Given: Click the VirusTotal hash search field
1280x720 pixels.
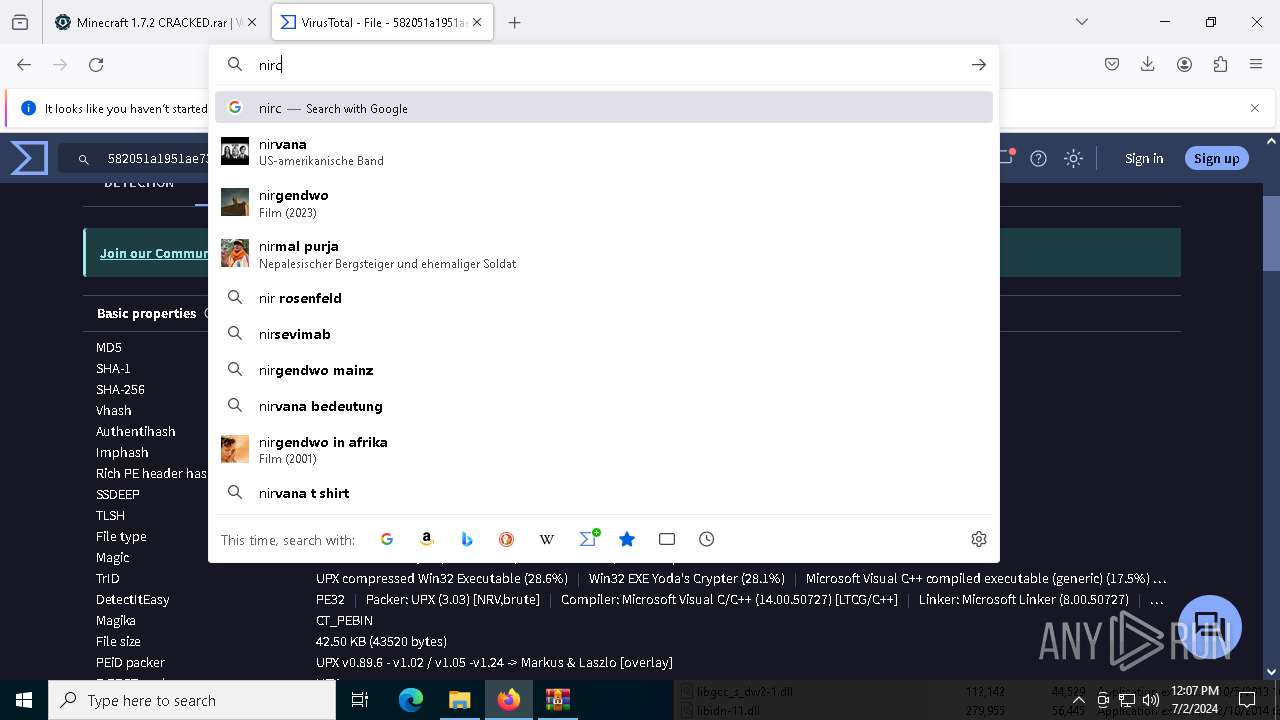Looking at the screenshot, I should [135, 158].
